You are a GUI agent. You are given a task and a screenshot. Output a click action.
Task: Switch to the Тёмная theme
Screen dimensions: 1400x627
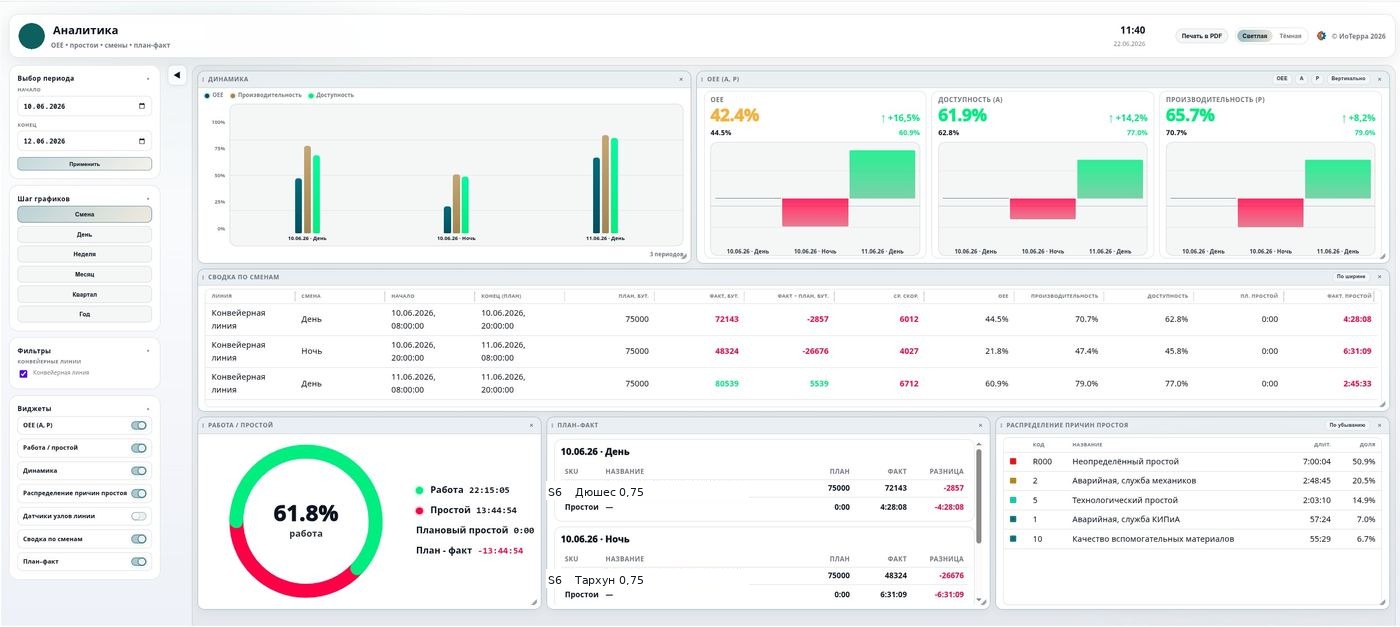click(1290, 36)
